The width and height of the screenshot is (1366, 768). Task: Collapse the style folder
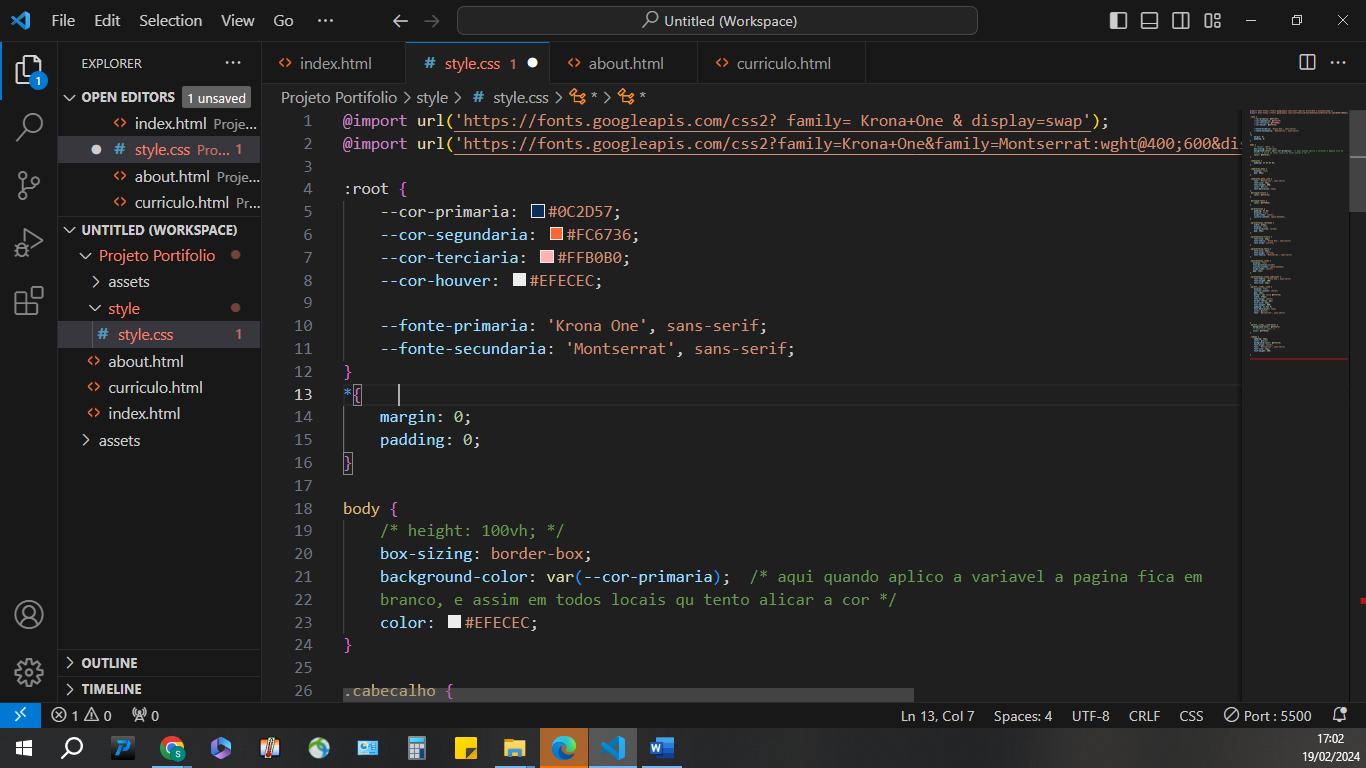coord(96,309)
